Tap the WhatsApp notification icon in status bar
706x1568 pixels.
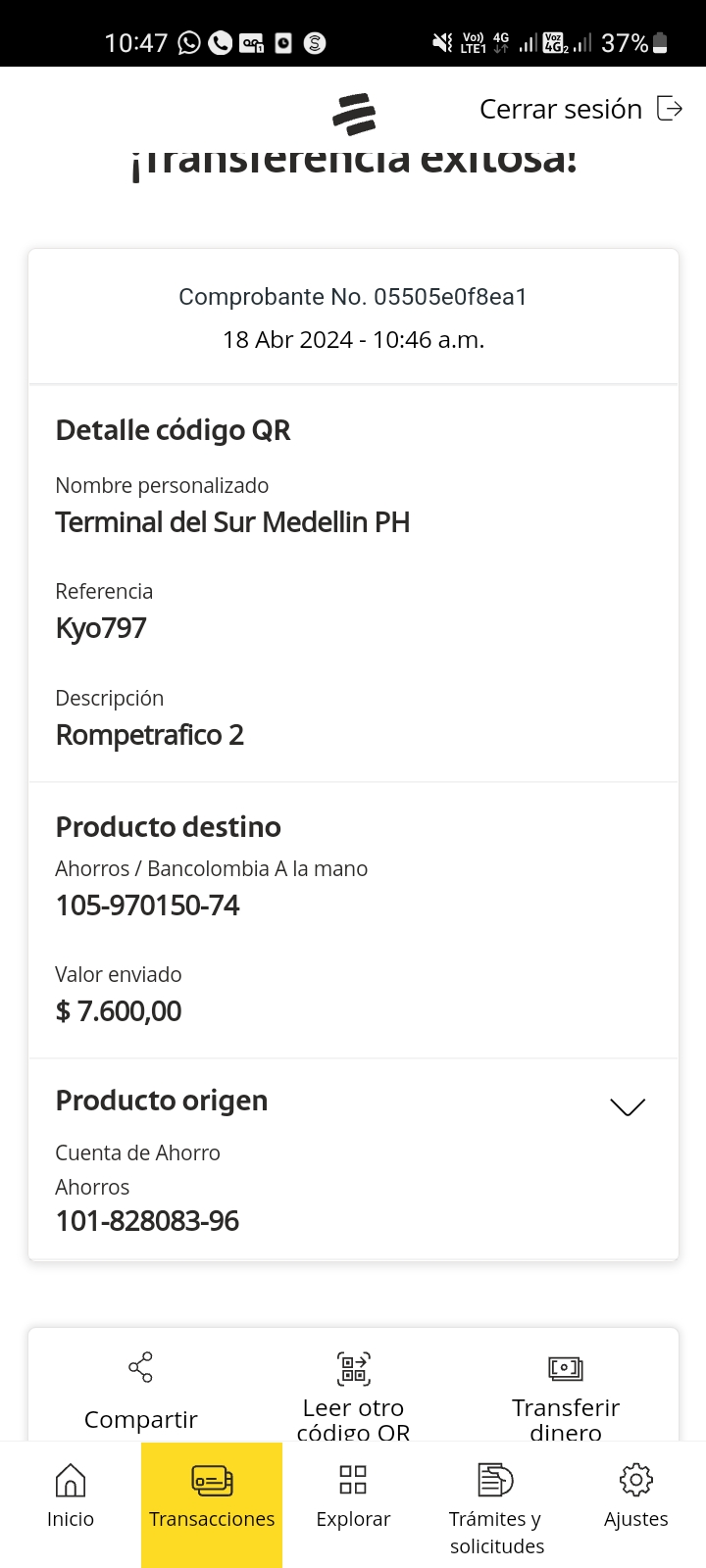[x=189, y=43]
